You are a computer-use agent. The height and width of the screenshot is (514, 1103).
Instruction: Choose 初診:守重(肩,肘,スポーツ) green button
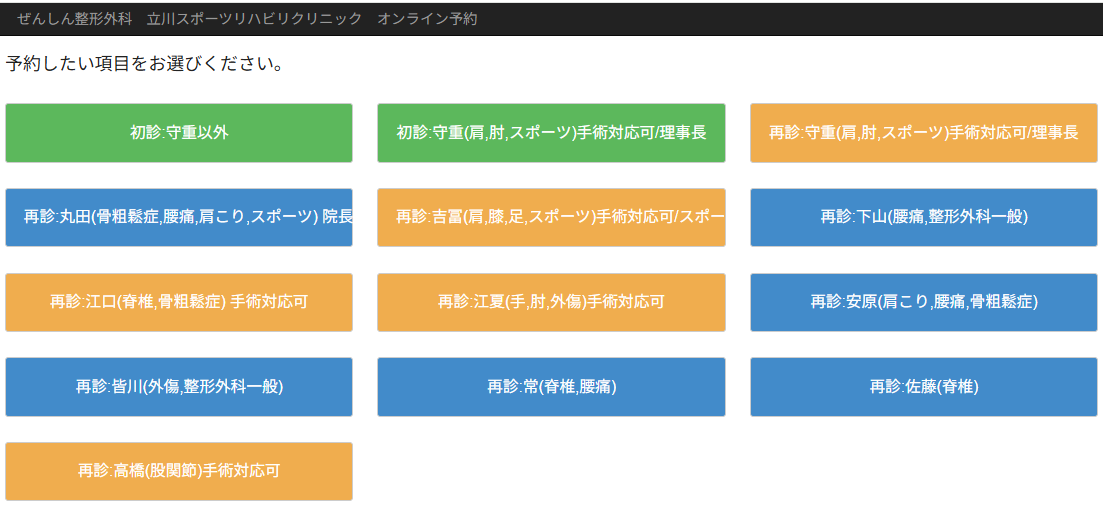552,133
